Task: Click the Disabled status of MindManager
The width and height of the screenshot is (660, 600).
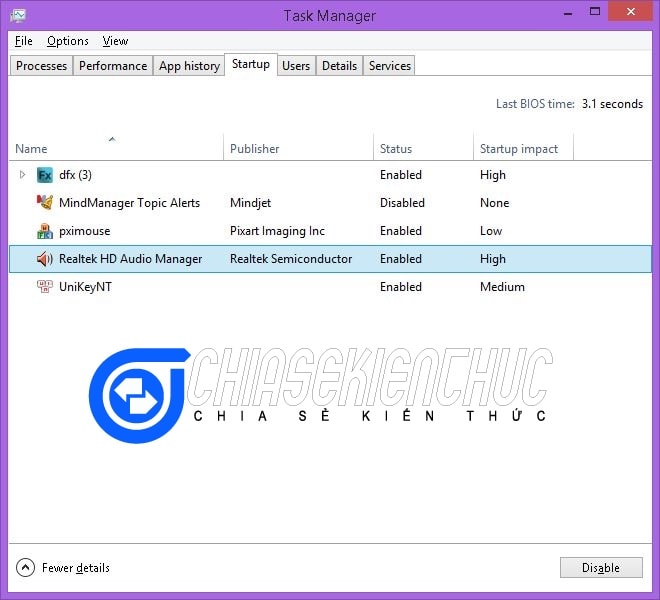Action: (x=402, y=203)
